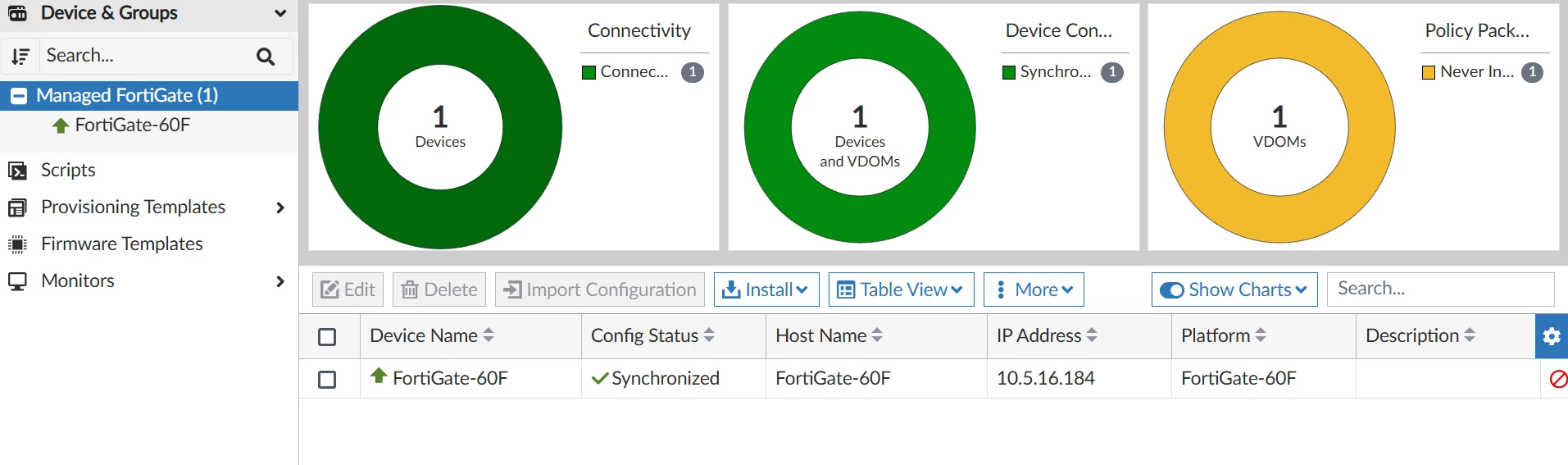Viewport: 1568px width, 465px height.
Task: Click the Synchronized config status text
Action: tap(666, 378)
